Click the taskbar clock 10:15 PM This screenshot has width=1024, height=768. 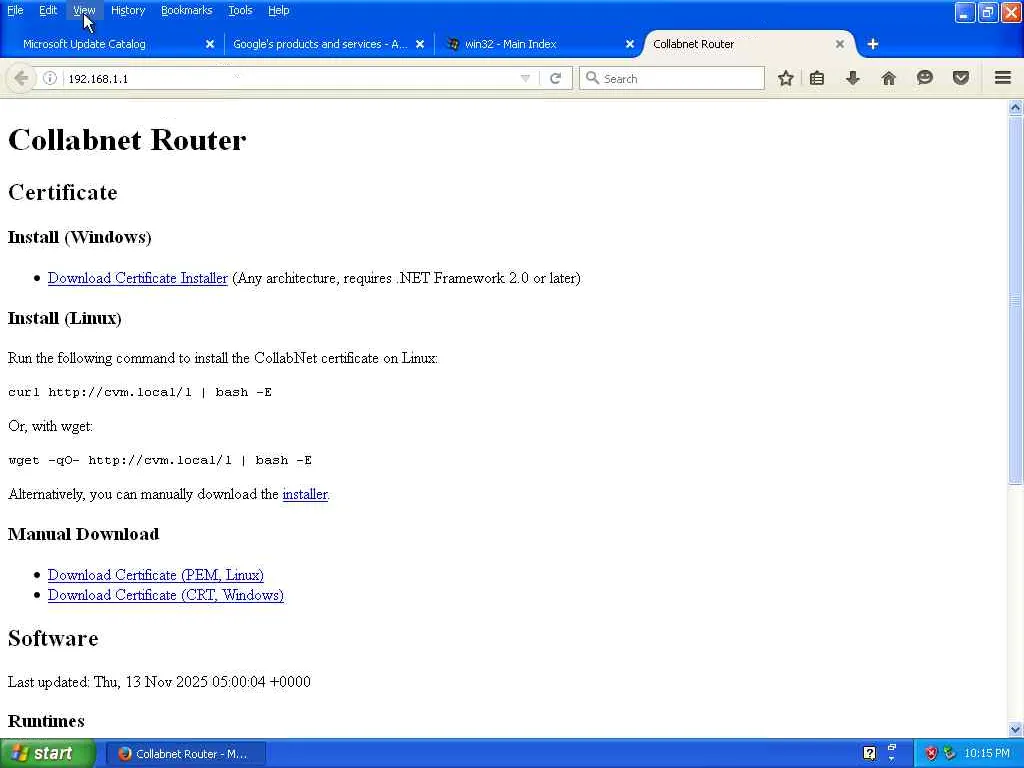point(986,753)
